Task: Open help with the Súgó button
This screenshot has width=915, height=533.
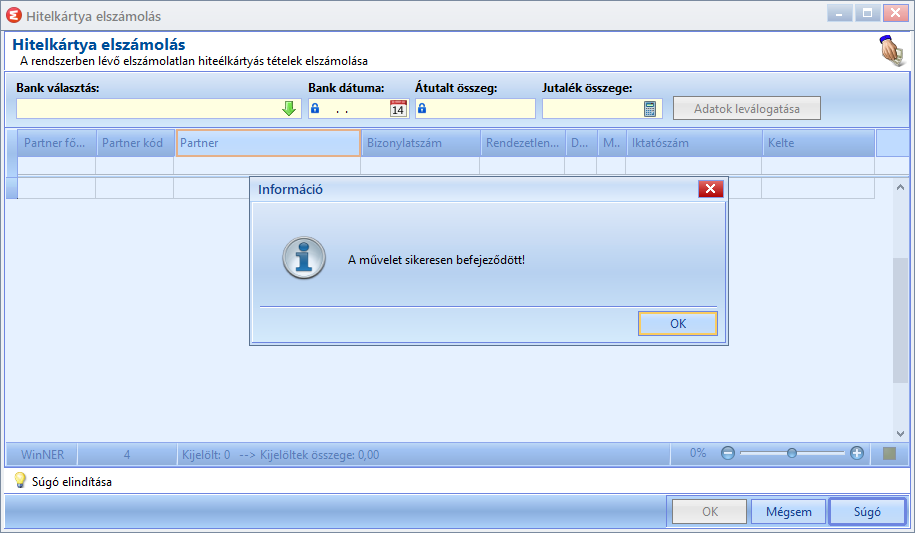Action: 867,512
